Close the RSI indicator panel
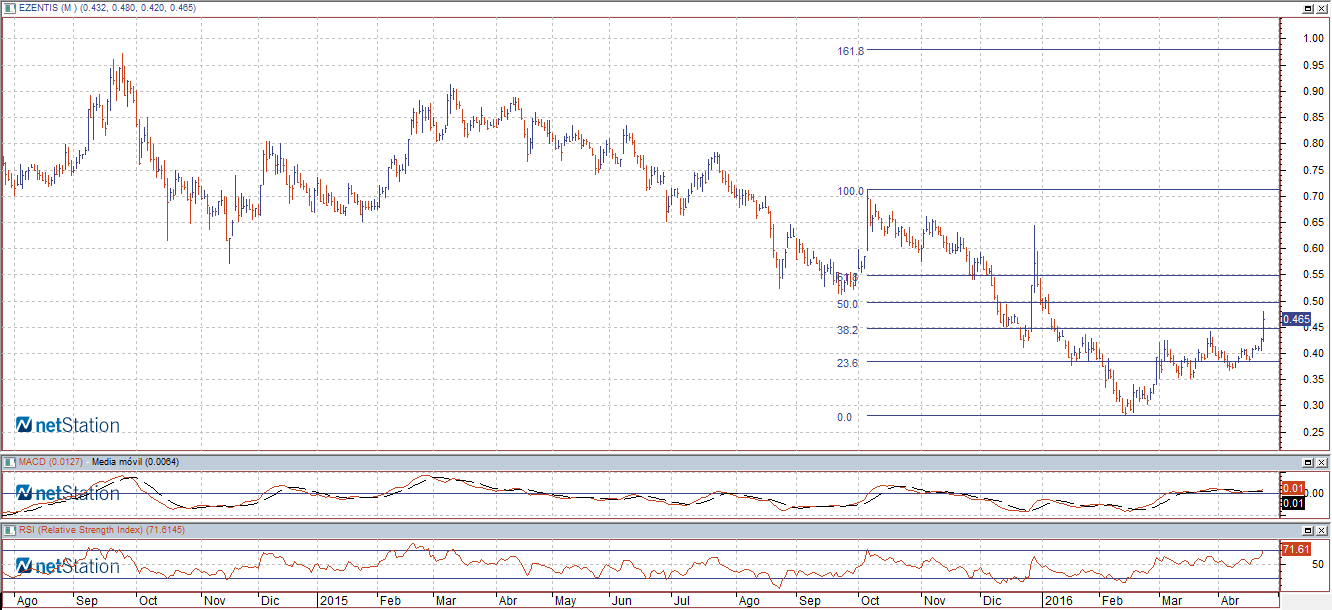This screenshot has width=1332, height=610. pyautogui.click(x=1322, y=530)
